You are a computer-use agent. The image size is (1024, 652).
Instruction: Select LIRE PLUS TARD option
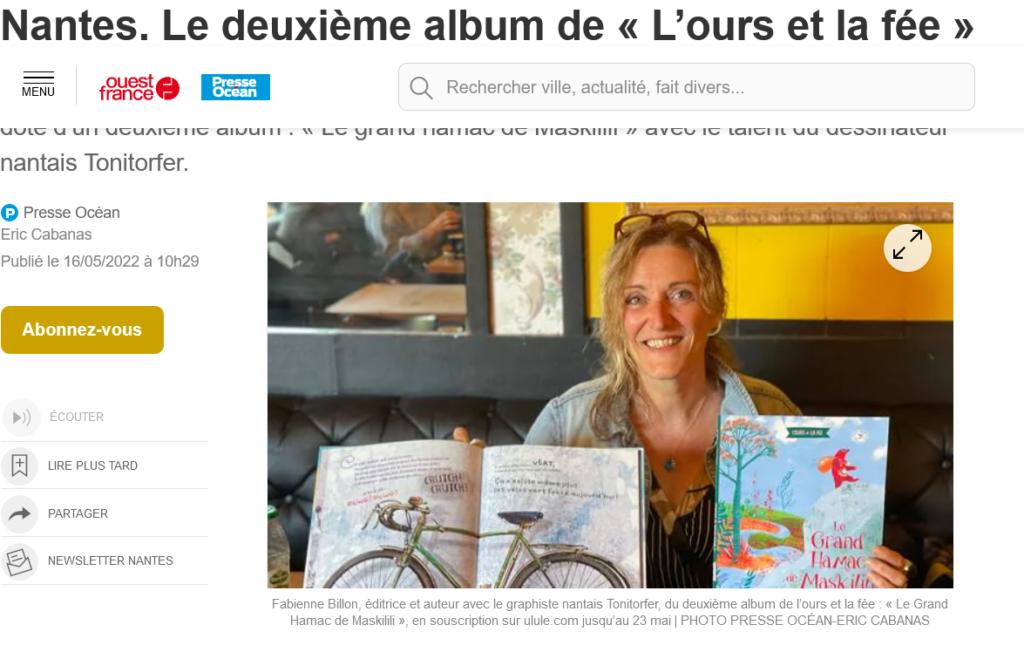93,466
